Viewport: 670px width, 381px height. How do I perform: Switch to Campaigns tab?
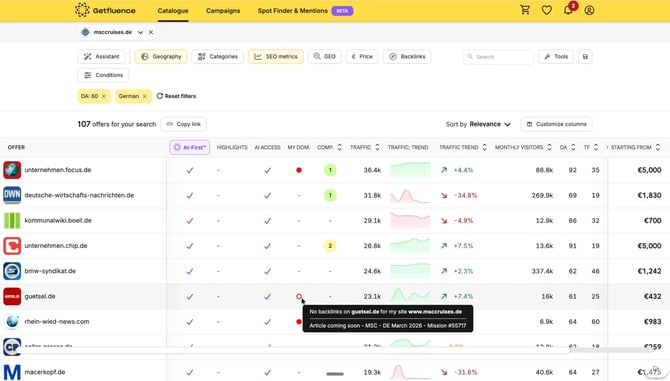click(x=223, y=11)
